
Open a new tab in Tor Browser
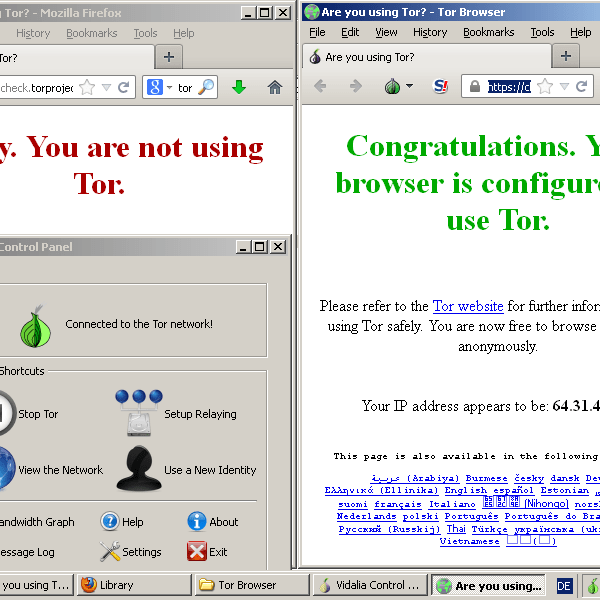coord(566,56)
